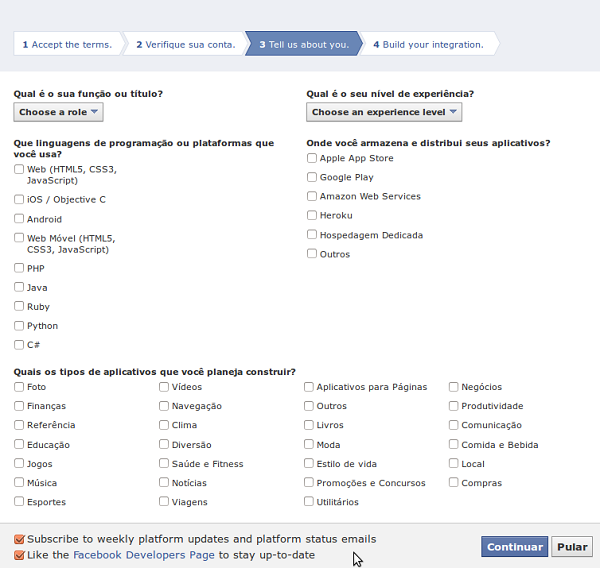
Task: Select the Jogos app type checkbox
Action: pos(19,464)
